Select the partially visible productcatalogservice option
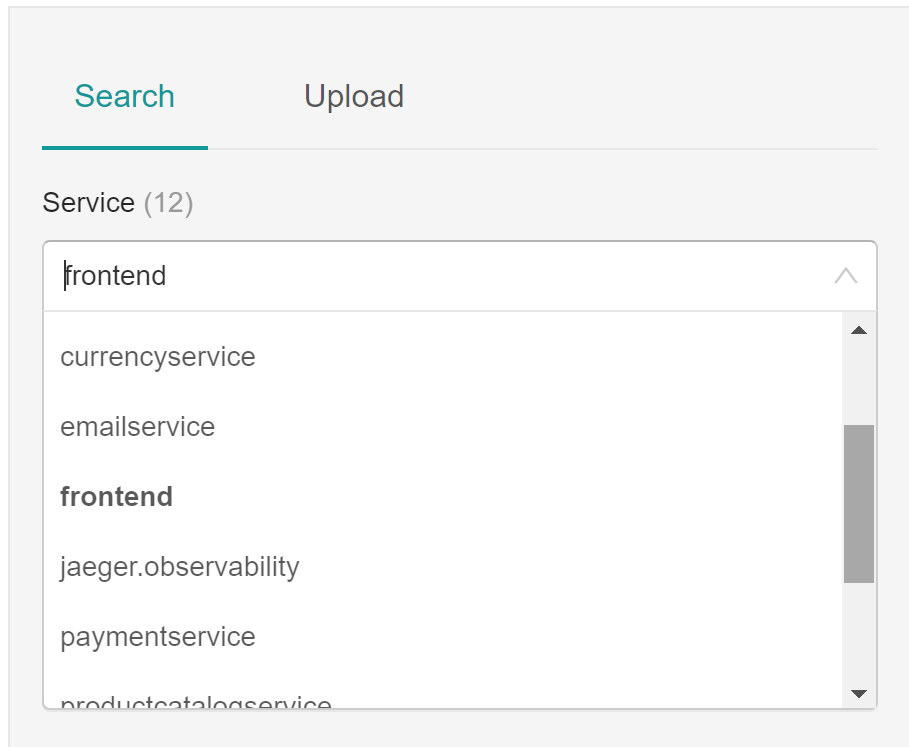The height and width of the screenshot is (747, 909). (196, 702)
